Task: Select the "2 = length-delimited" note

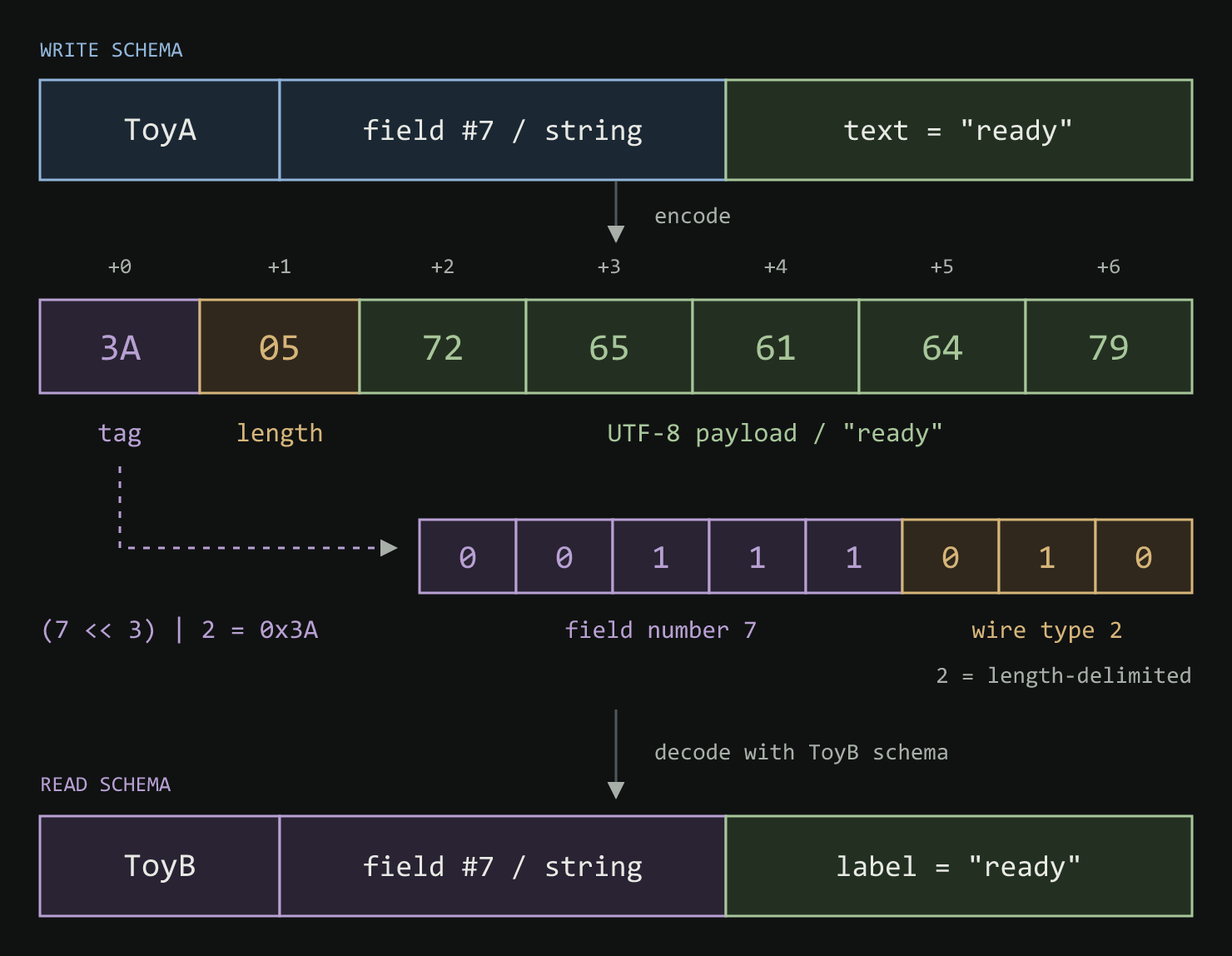Action: [x=1064, y=675]
